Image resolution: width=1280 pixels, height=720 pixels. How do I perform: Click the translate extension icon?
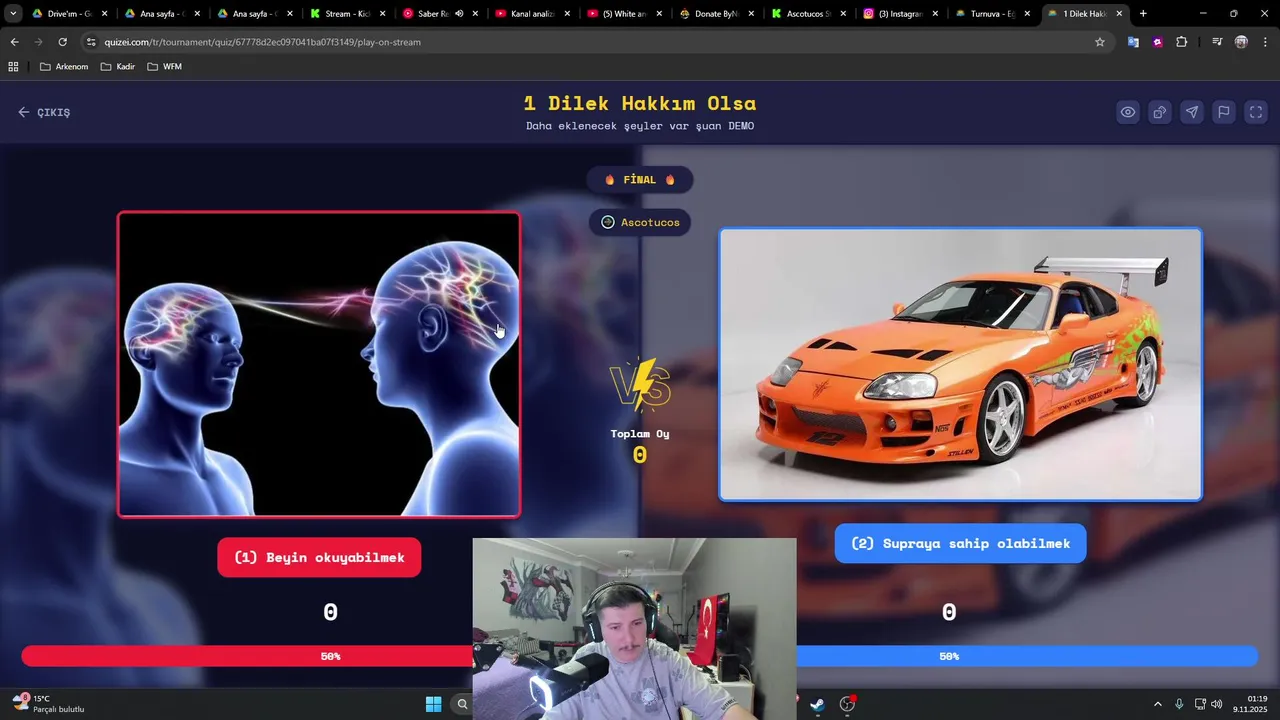1133,42
